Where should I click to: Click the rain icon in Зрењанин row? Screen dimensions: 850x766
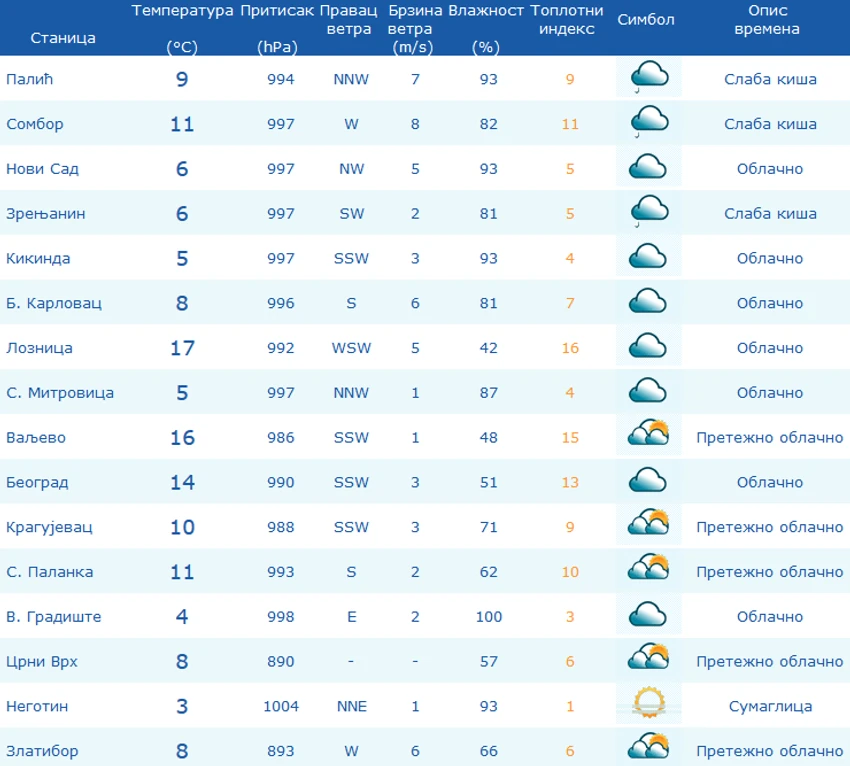click(x=649, y=212)
